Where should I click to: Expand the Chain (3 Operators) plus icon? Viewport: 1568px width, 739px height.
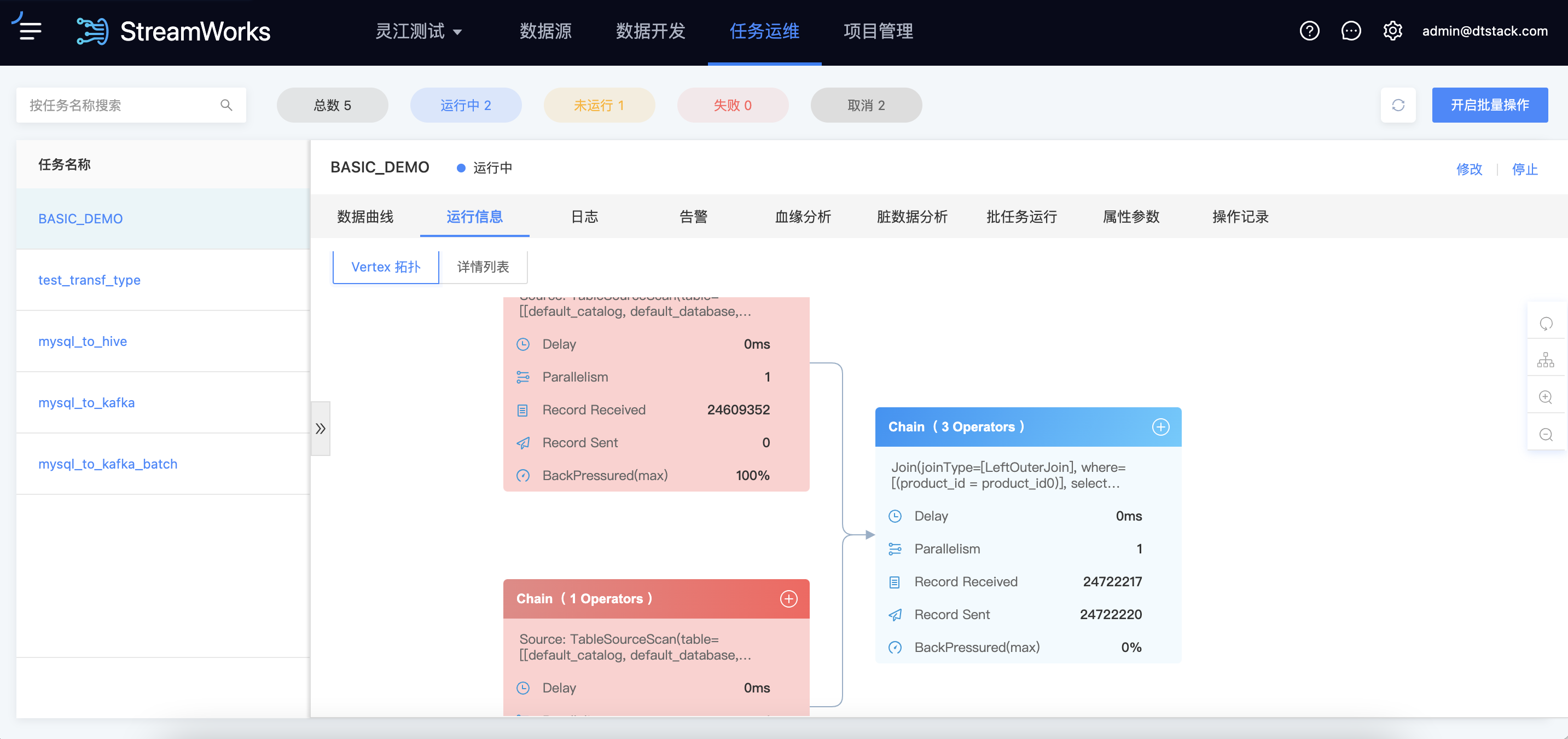[x=1161, y=426]
